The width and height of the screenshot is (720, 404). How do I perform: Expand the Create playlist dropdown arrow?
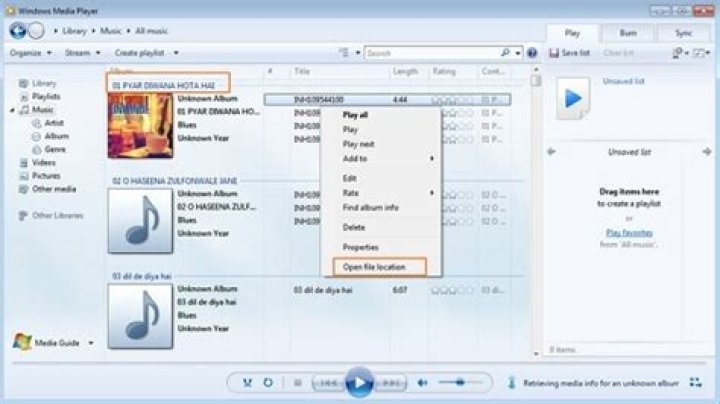(176, 53)
